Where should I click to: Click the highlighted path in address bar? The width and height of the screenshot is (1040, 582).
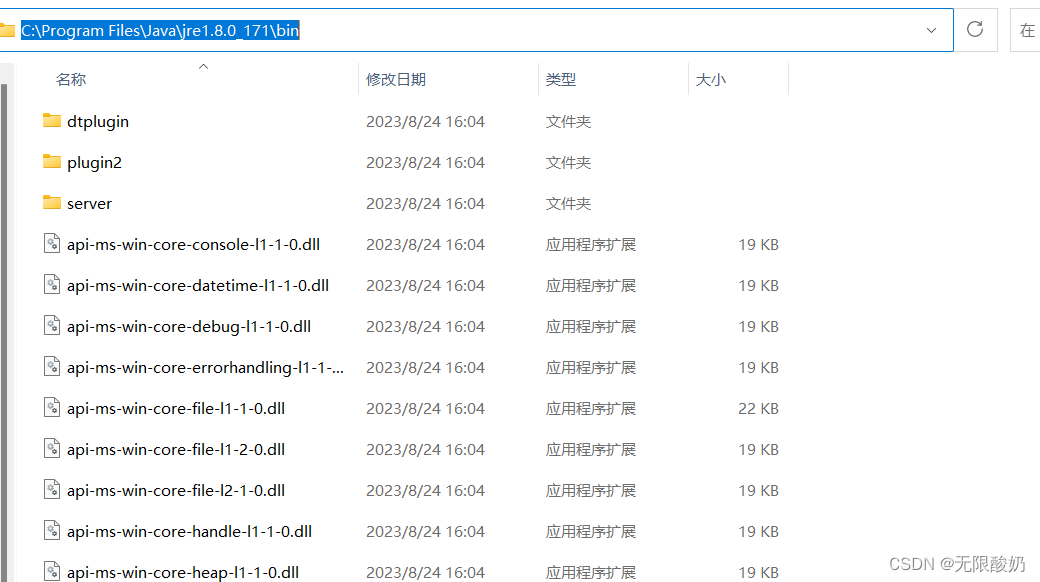tap(160, 30)
